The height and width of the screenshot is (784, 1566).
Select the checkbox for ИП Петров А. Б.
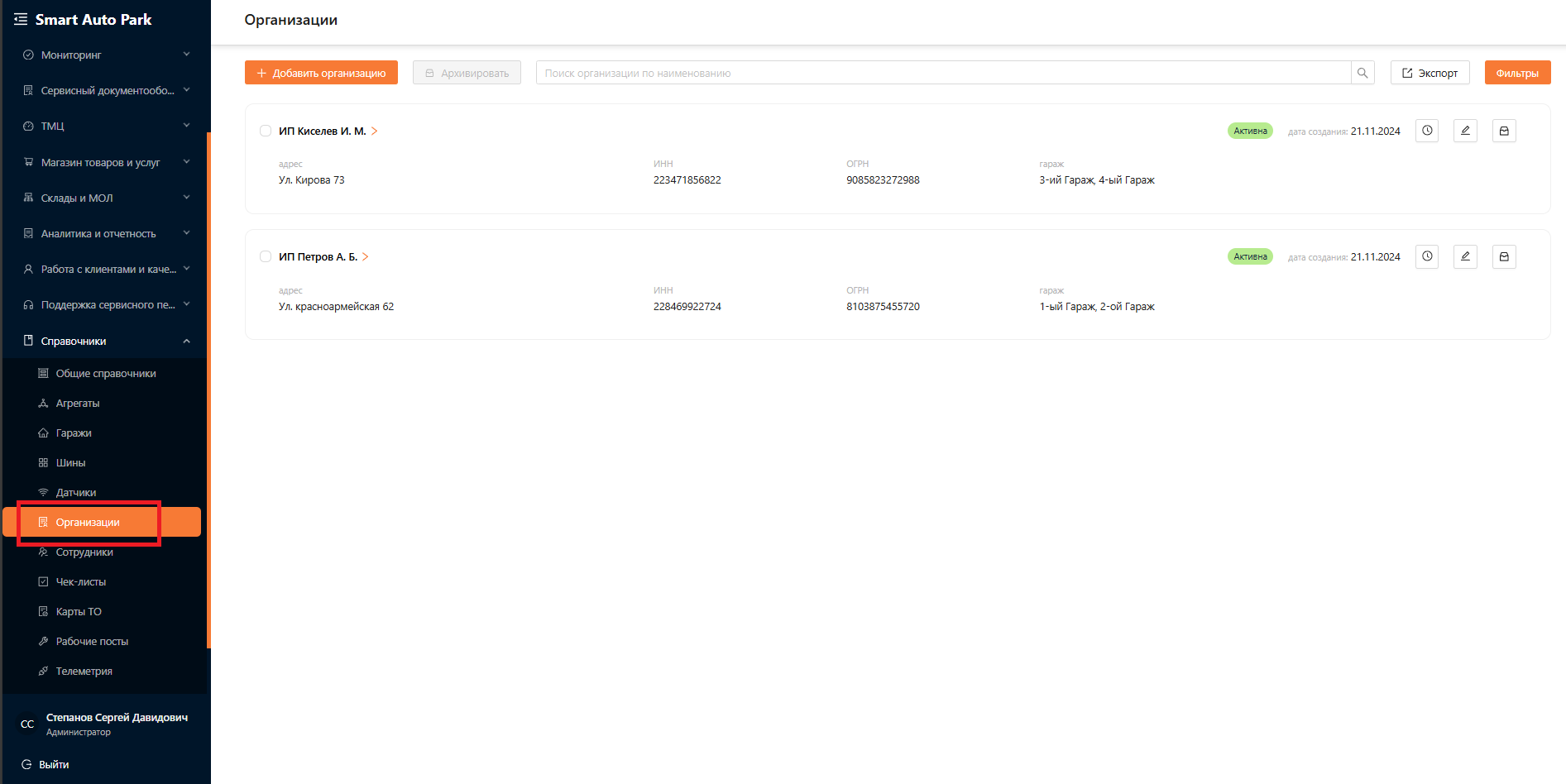click(x=266, y=256)
